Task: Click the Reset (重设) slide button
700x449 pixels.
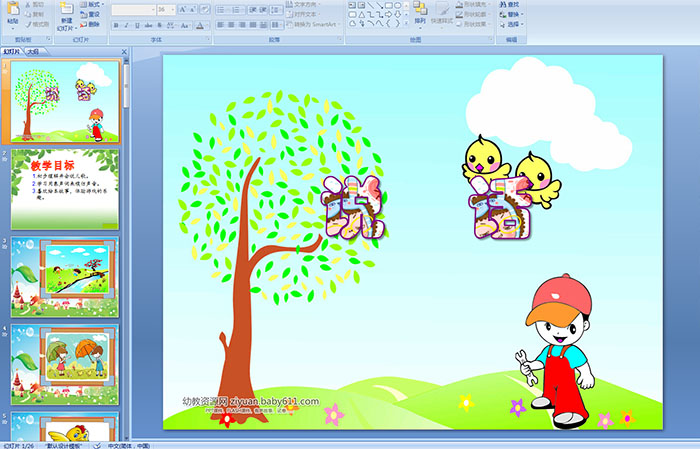Action: [90, 14]
